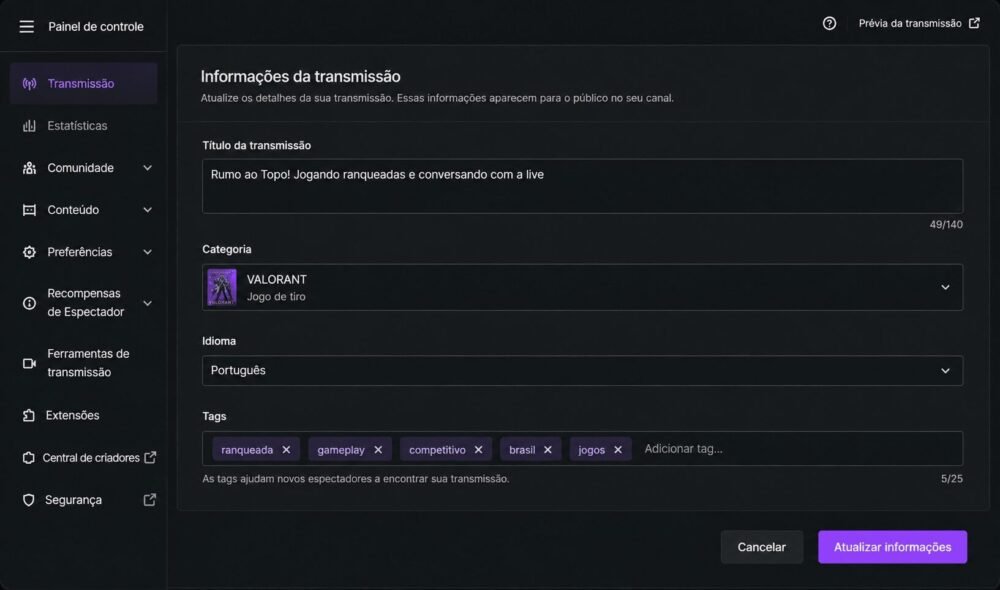Remove the ranqueada tag

(x=286, y=450)
